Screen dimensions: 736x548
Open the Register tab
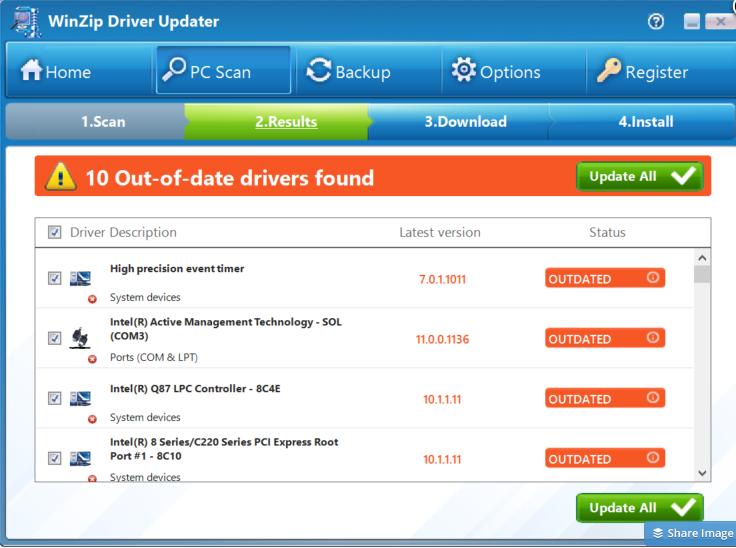pyautogui.click(x=659, y=71)
